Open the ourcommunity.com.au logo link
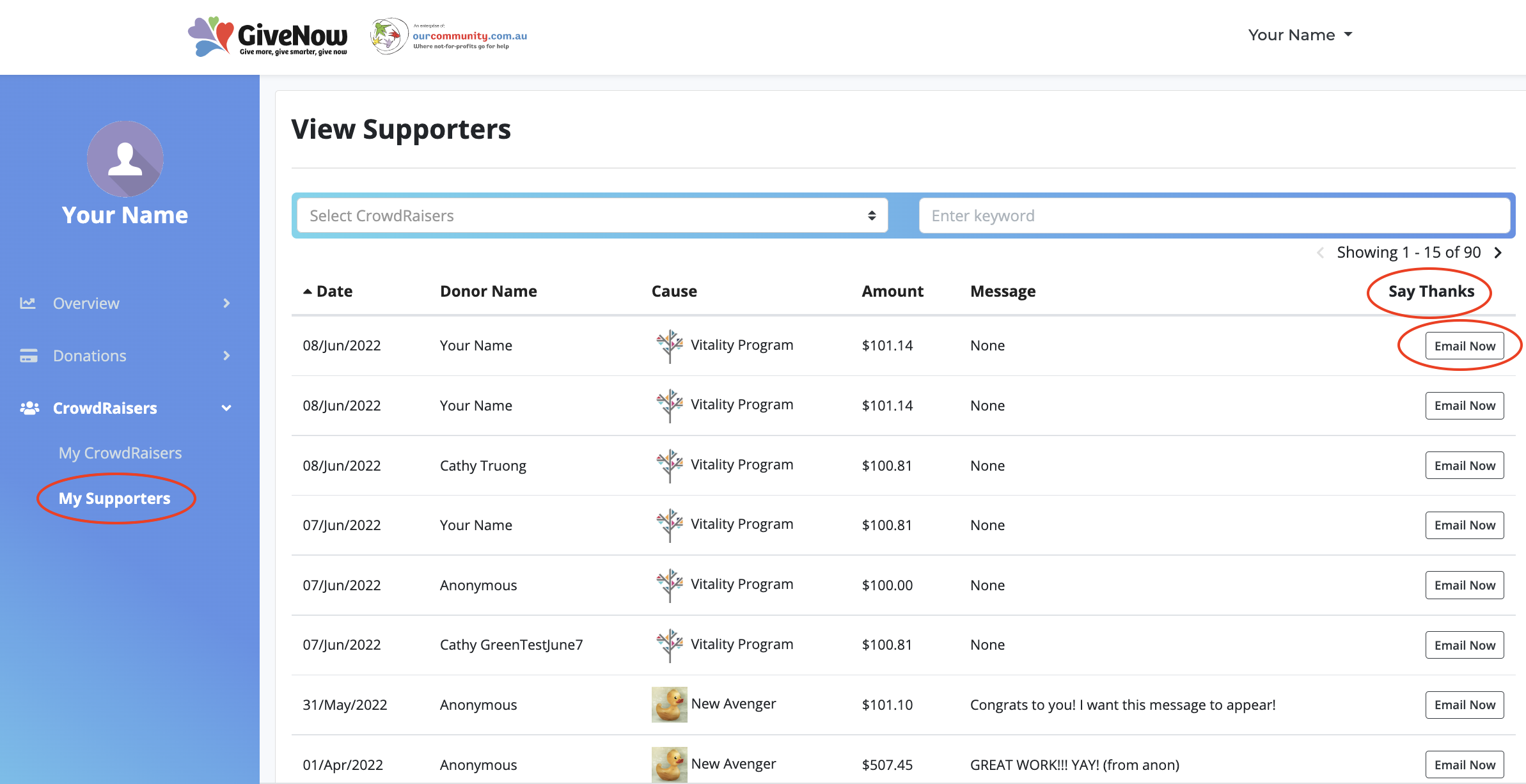The image size is (1526, 784). pos(449,36)
